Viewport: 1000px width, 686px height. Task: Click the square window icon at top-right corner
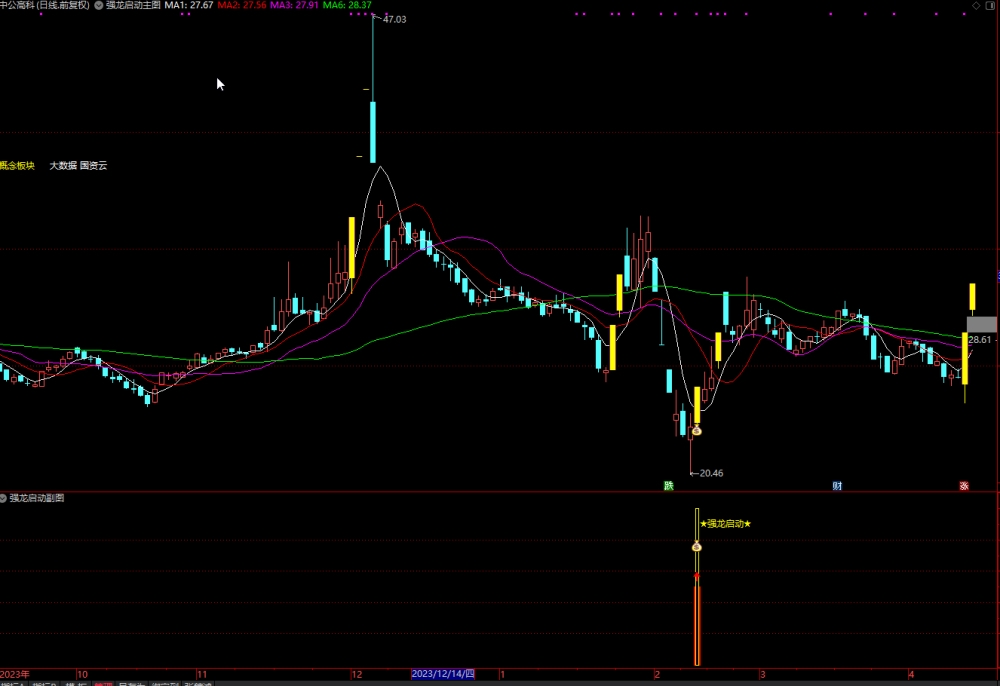(990, 6)
